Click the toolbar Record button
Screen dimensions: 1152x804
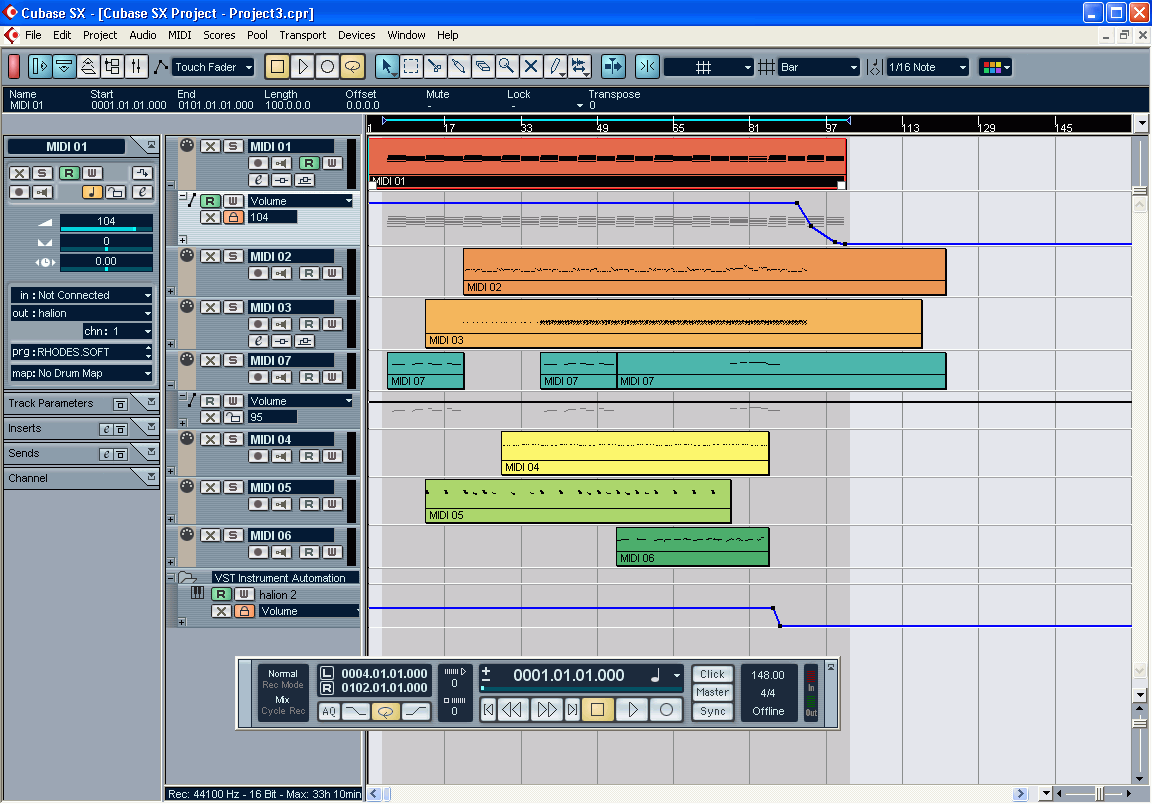click(x=328, y=67)
